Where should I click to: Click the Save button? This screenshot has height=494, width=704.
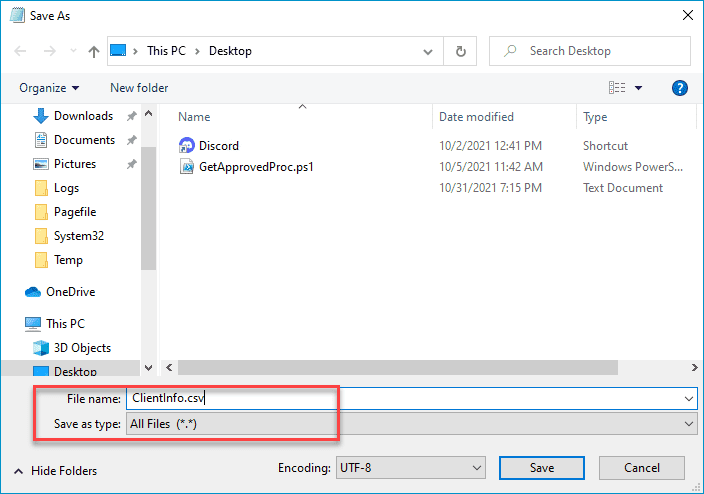pyautogui.click(x=541, y=468)
